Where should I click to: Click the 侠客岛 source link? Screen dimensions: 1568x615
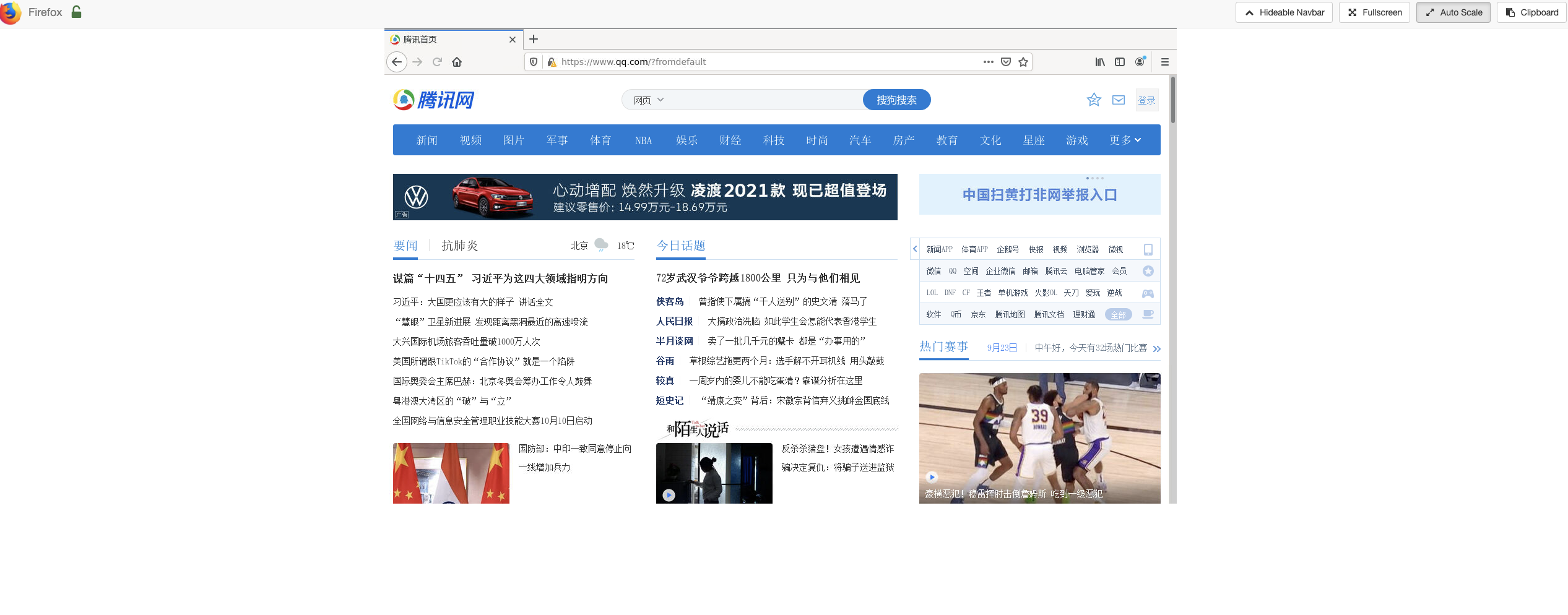tap(670, 301)
